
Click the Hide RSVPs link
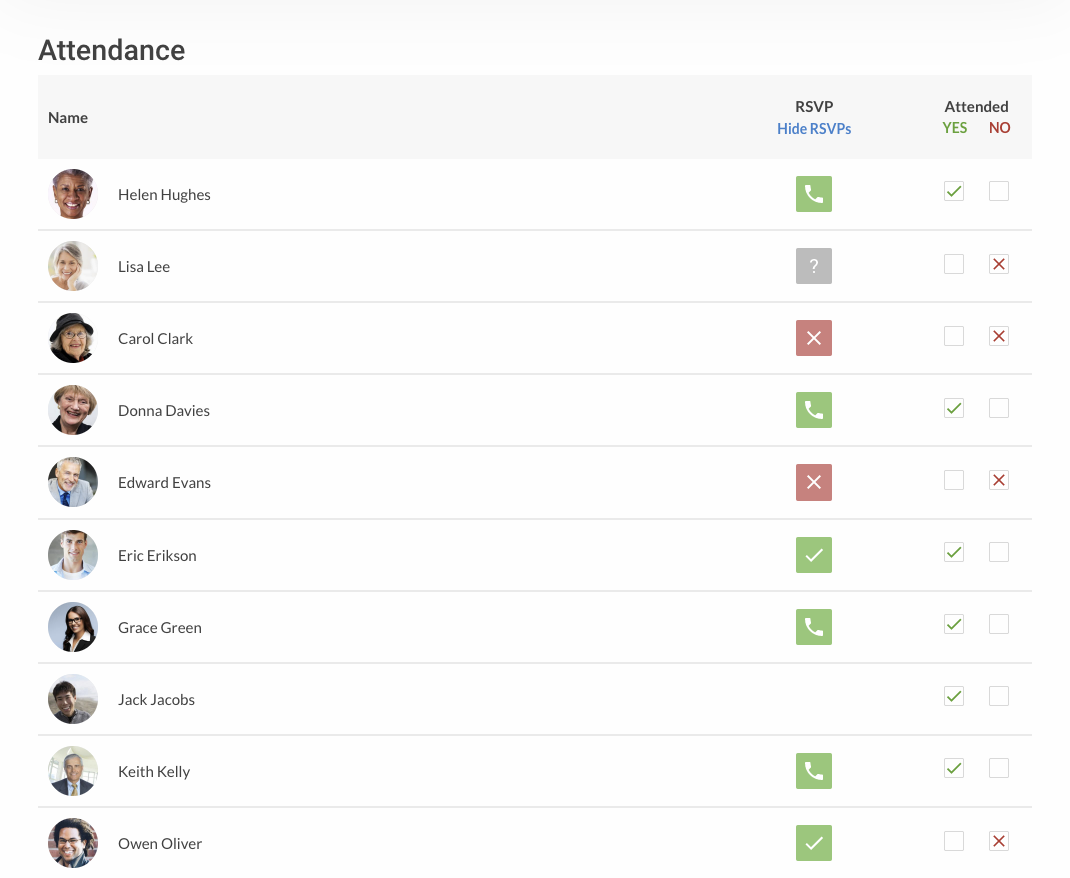[x=814, y=128]
